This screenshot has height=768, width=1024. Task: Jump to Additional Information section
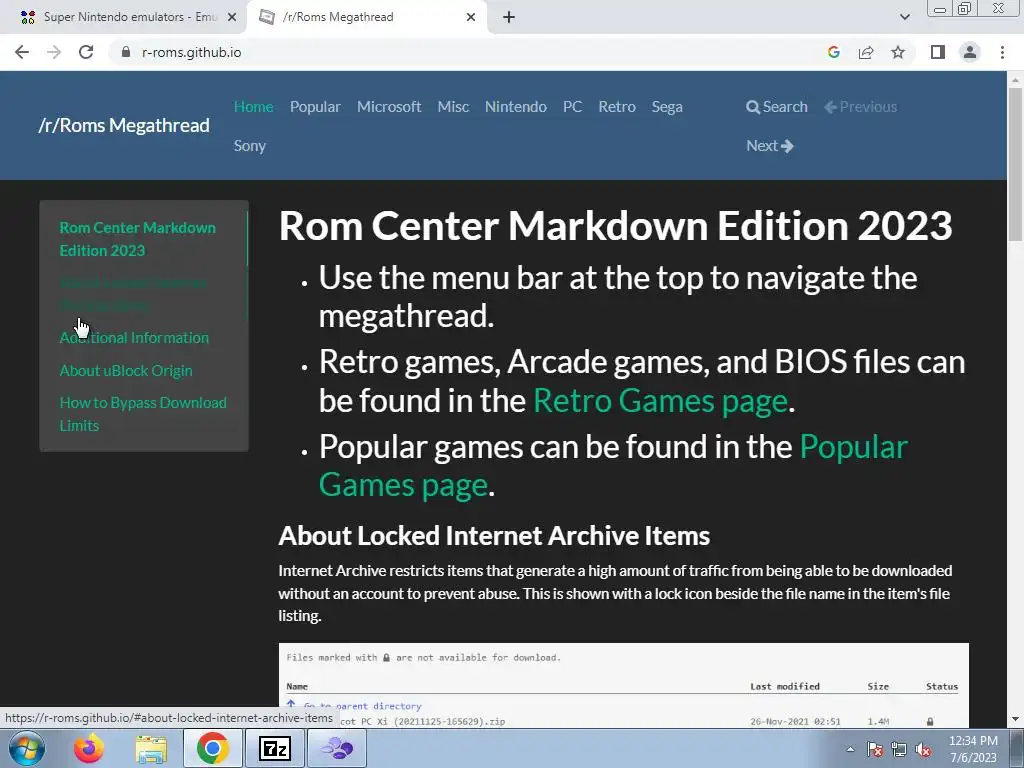coord(134,338)
